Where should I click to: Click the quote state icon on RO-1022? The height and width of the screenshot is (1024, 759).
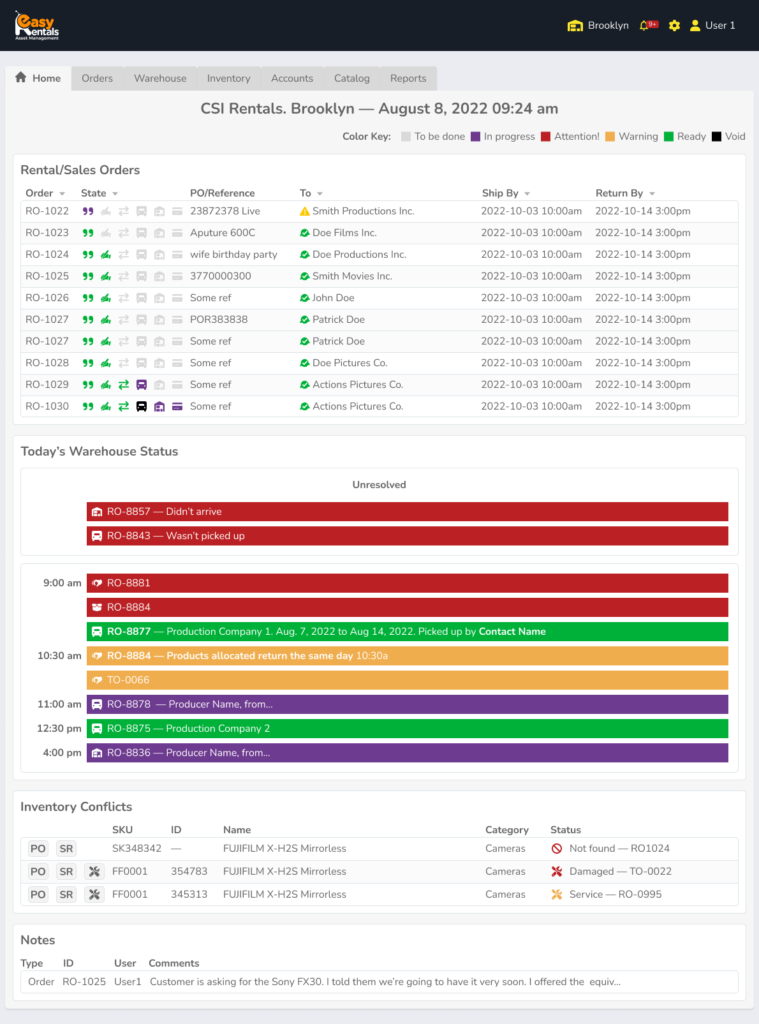(x=87, y=212)
